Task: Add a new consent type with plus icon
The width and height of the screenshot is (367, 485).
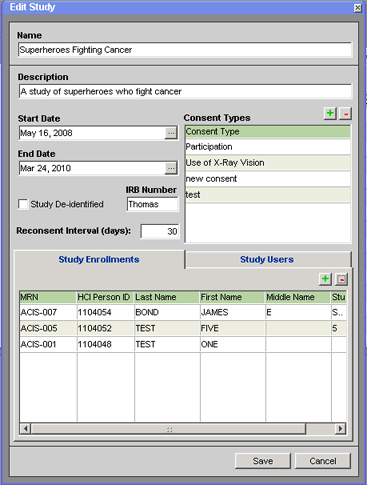Action: [330, 113]
